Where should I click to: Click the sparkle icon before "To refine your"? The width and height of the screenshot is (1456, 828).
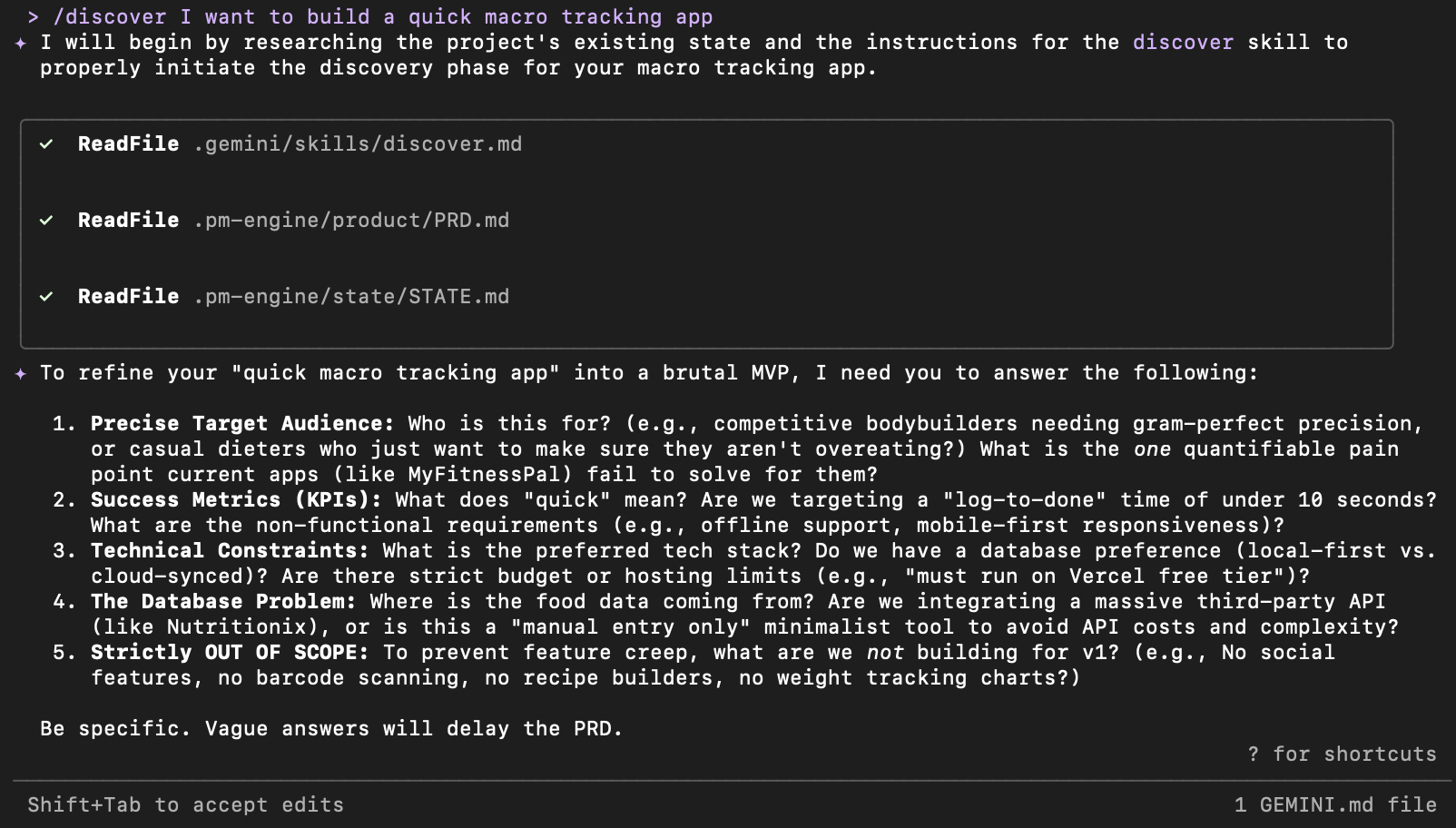click(x=21, y=373)
